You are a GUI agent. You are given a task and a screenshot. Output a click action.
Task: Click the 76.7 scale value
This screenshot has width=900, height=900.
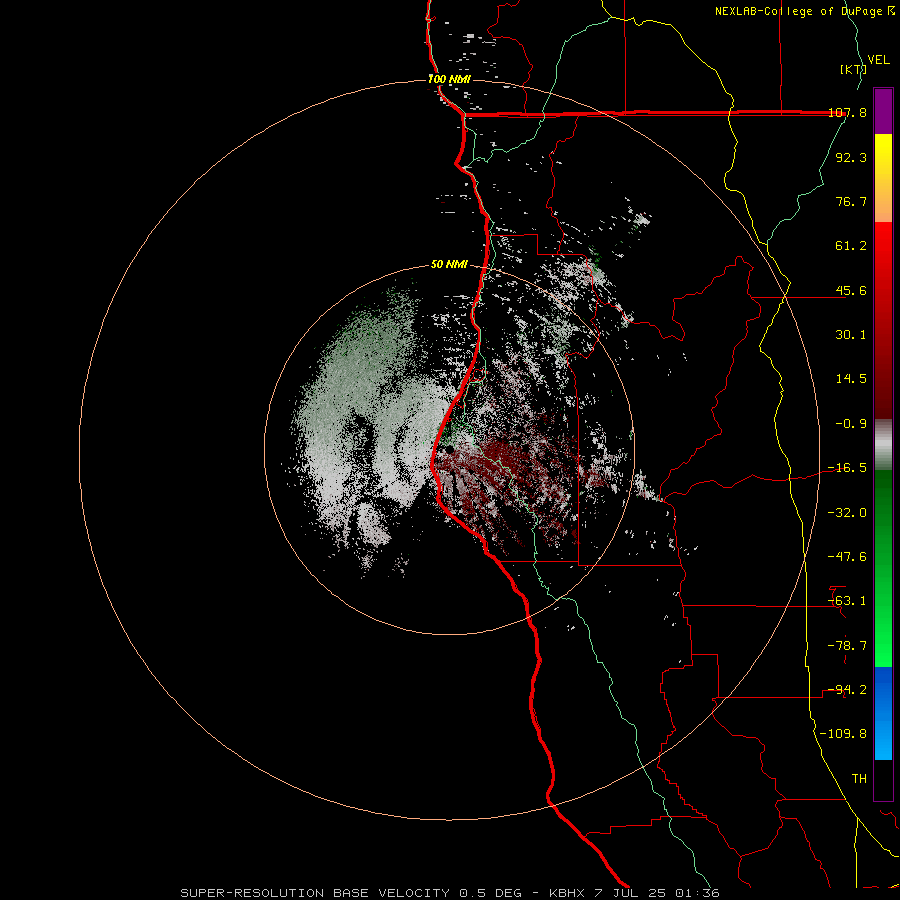[x=851, y=201]
